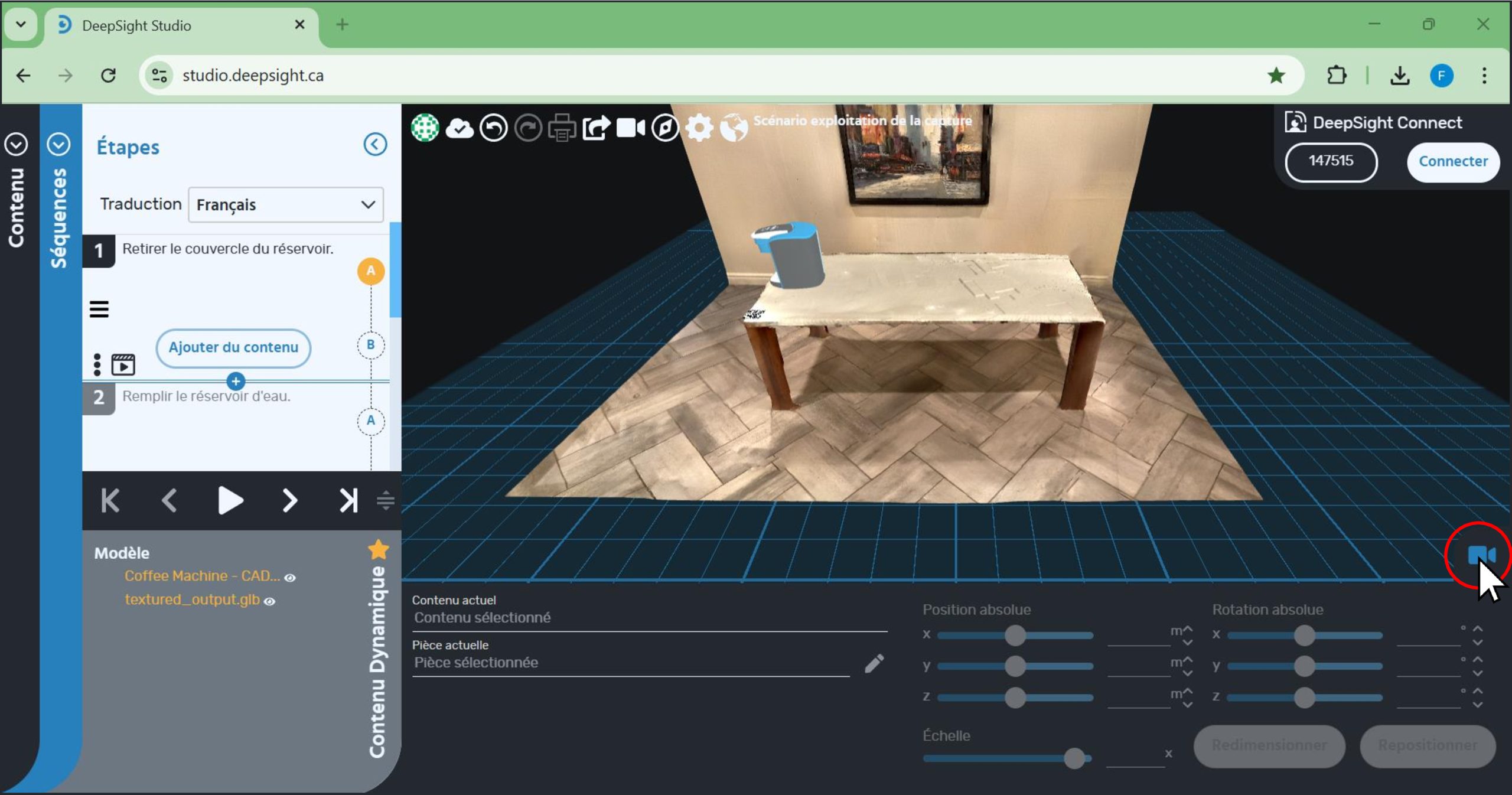Click the printer icon in the toolbar
This screenshot has height=795, width=1512.
point(562,128)
